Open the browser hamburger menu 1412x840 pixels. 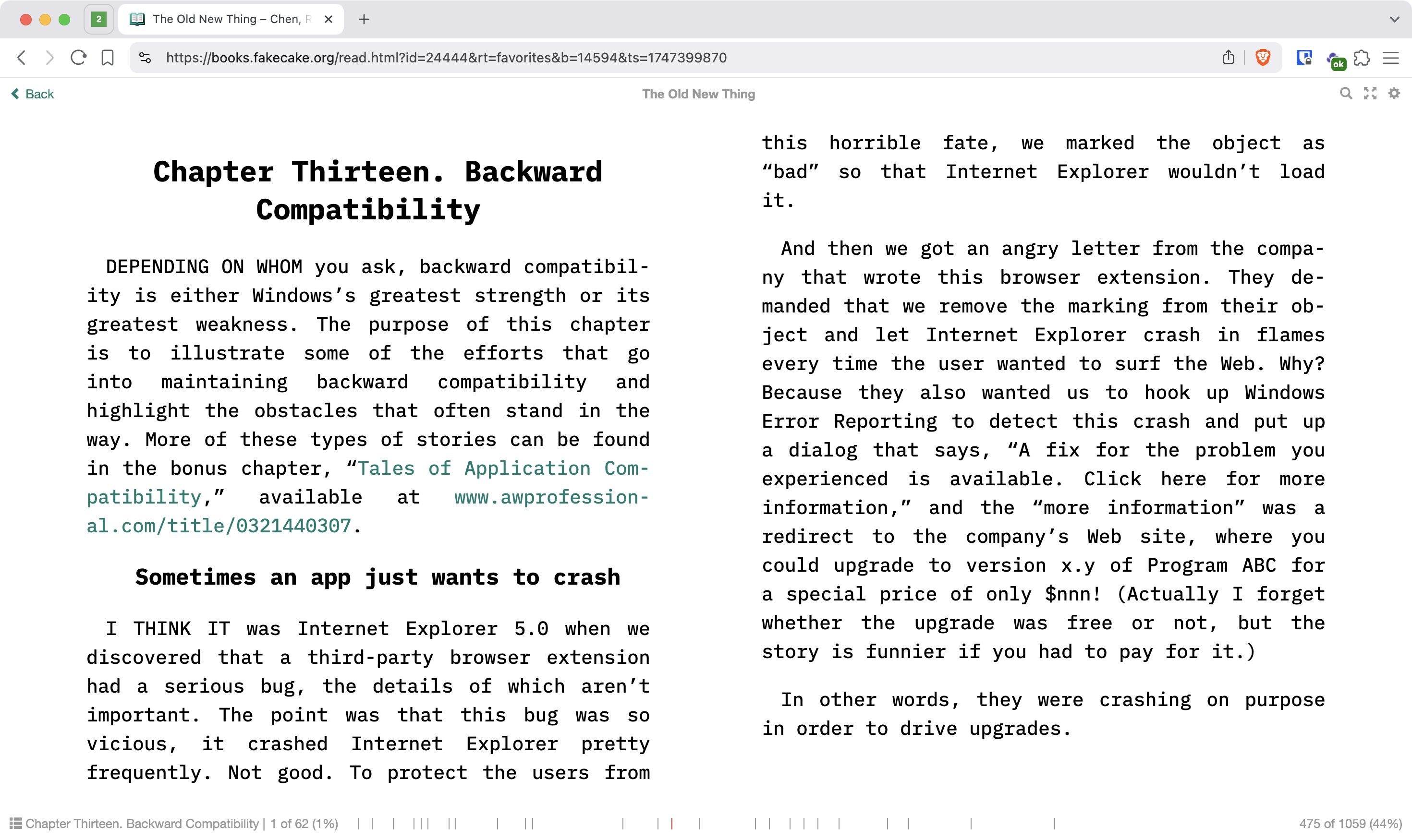pyautogui.click(x=1390, y=58)
